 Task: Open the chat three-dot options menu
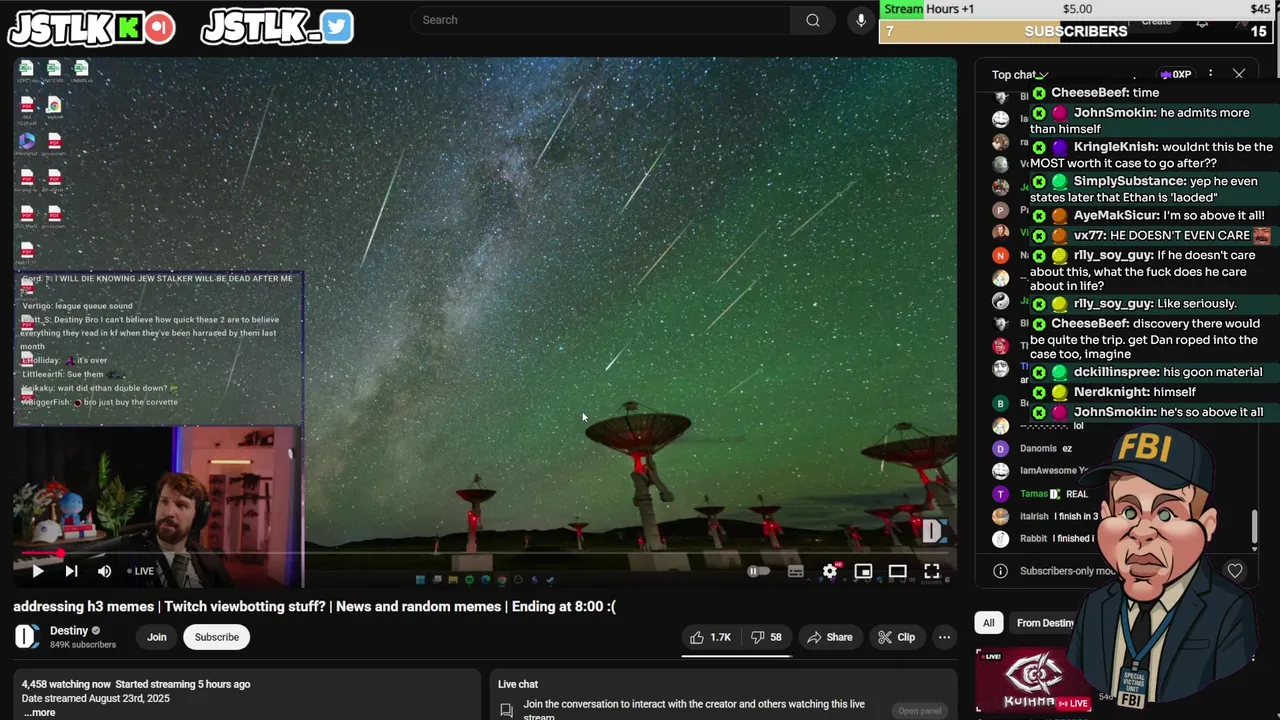point(1210,74)
